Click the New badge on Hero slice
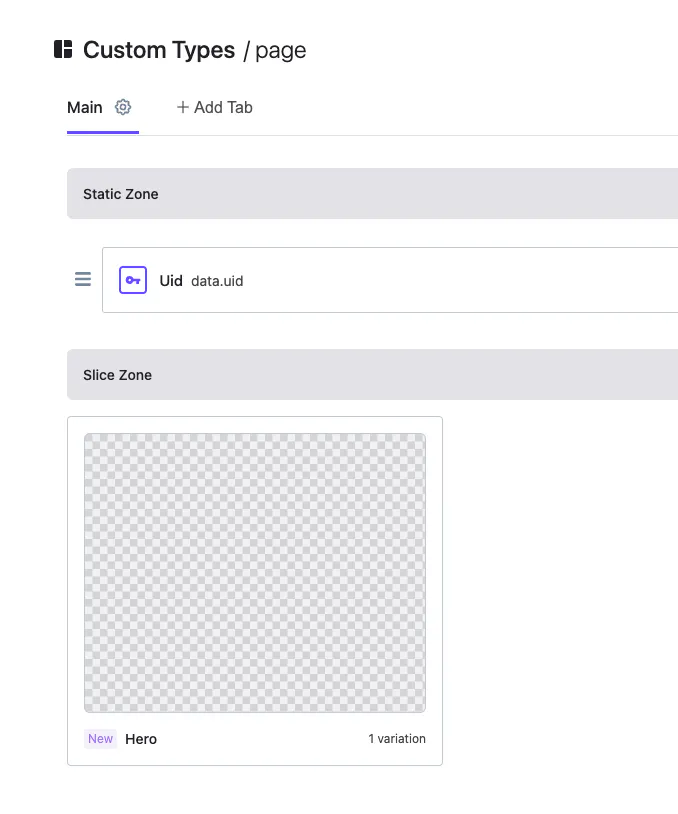678x814 pixels. tap(100, 739)
